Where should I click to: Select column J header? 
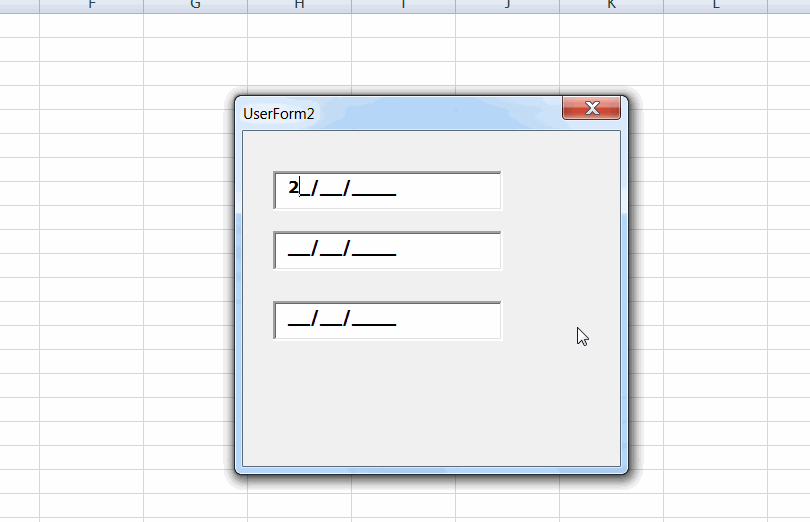pos(507,5)
